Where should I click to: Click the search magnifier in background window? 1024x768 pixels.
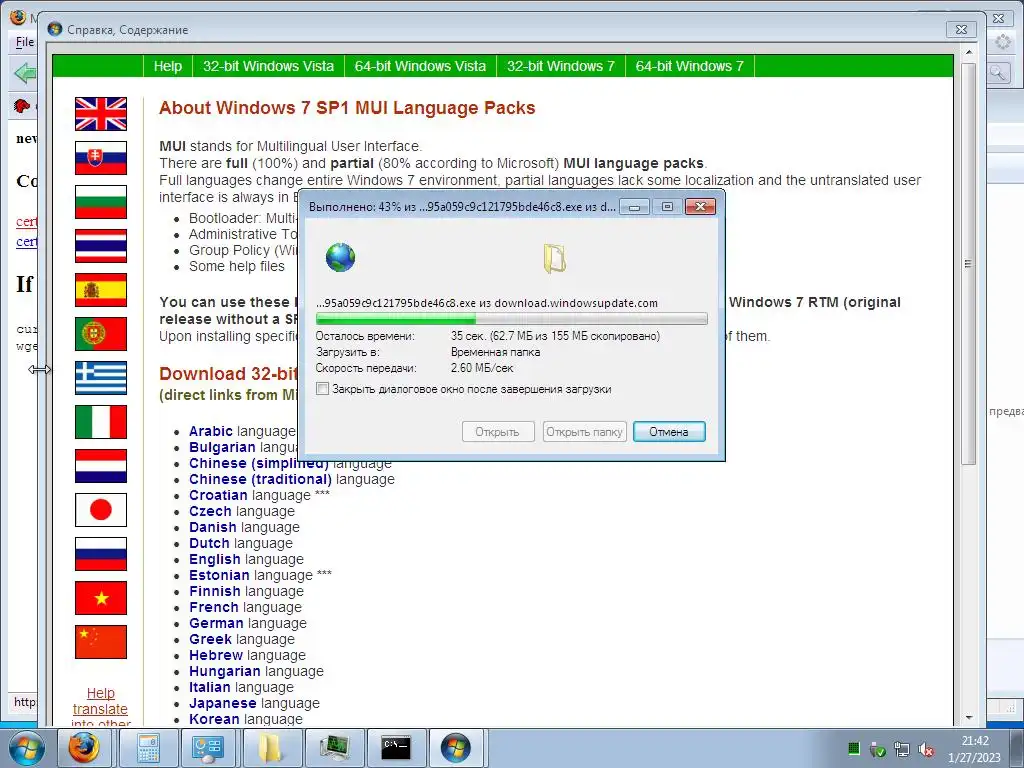pos(997,72)
